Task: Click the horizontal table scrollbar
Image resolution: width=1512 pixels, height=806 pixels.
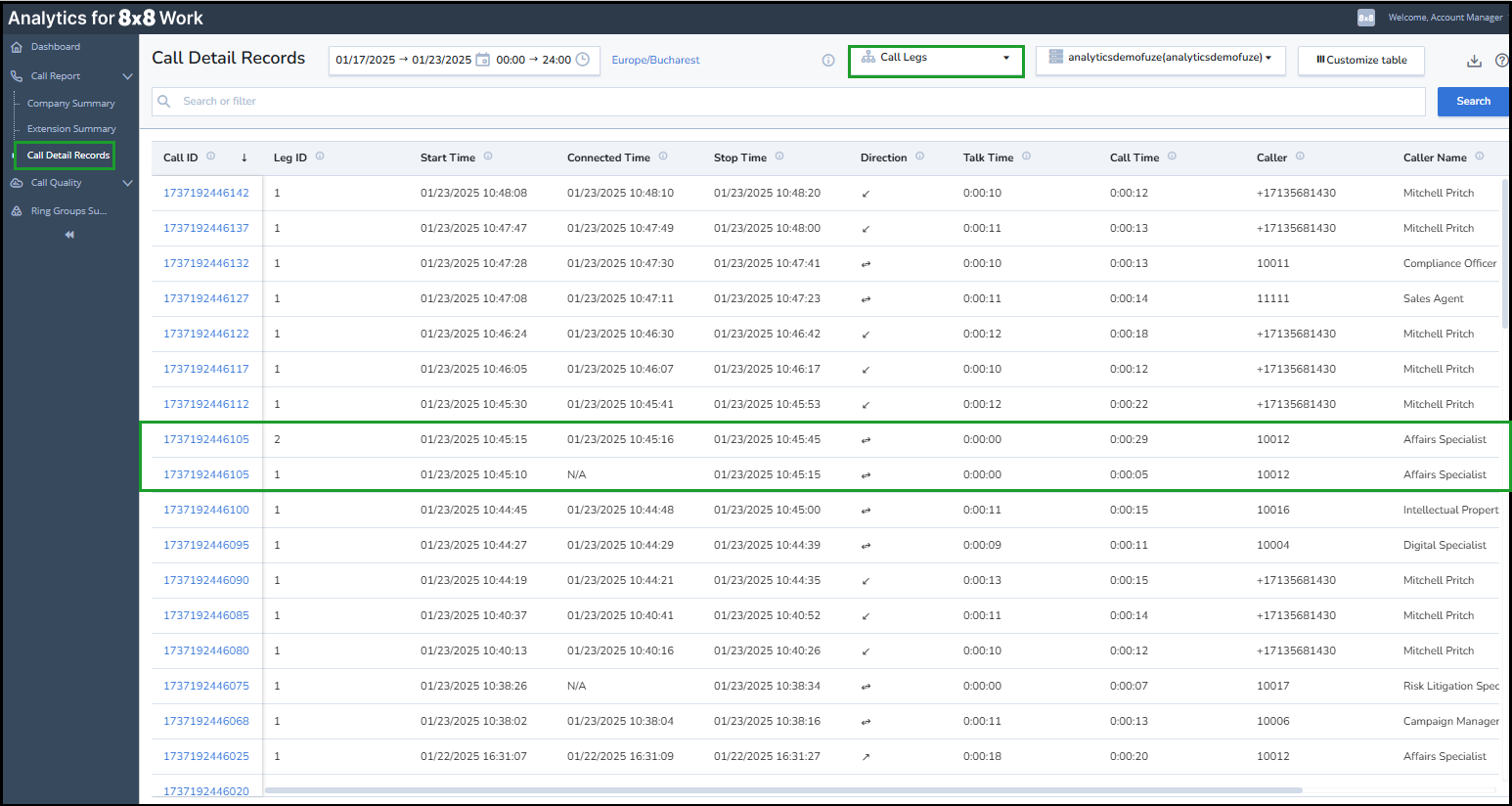Action: click(x=782, y=790)
